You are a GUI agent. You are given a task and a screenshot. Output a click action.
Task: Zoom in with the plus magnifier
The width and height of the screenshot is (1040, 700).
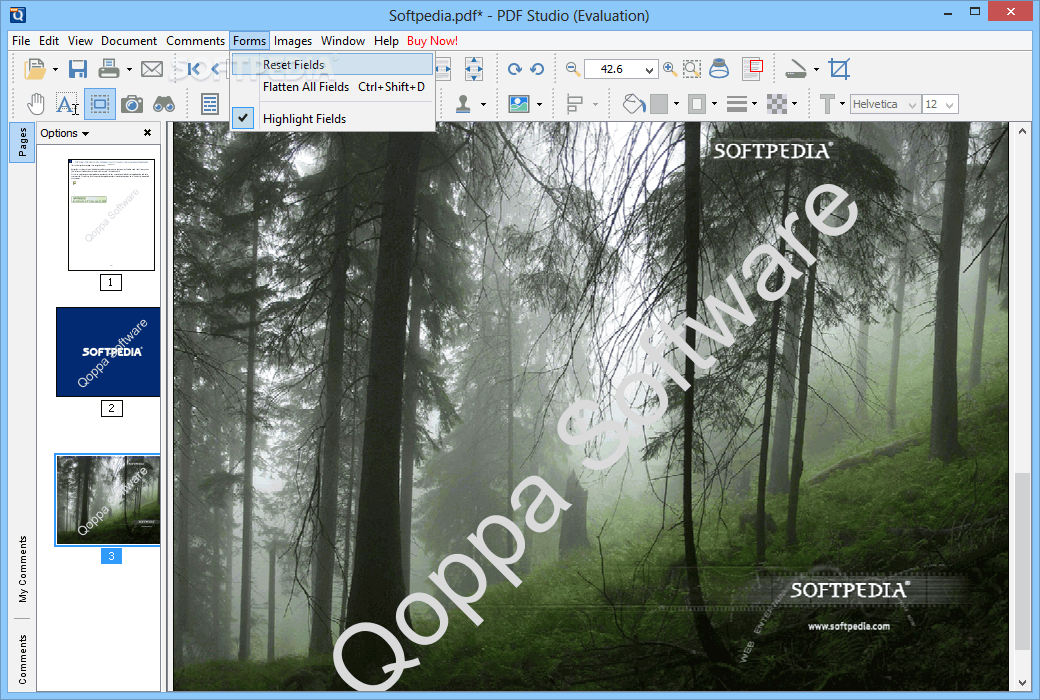[x=670, y=69]
